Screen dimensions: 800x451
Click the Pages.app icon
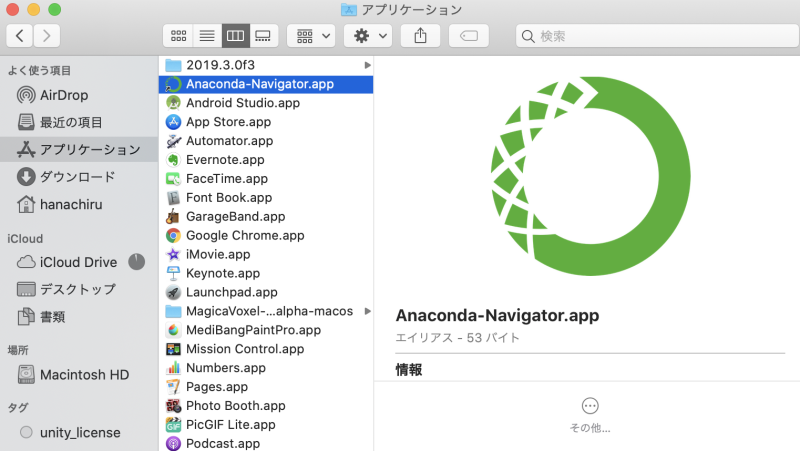click(x=173, y=387)
